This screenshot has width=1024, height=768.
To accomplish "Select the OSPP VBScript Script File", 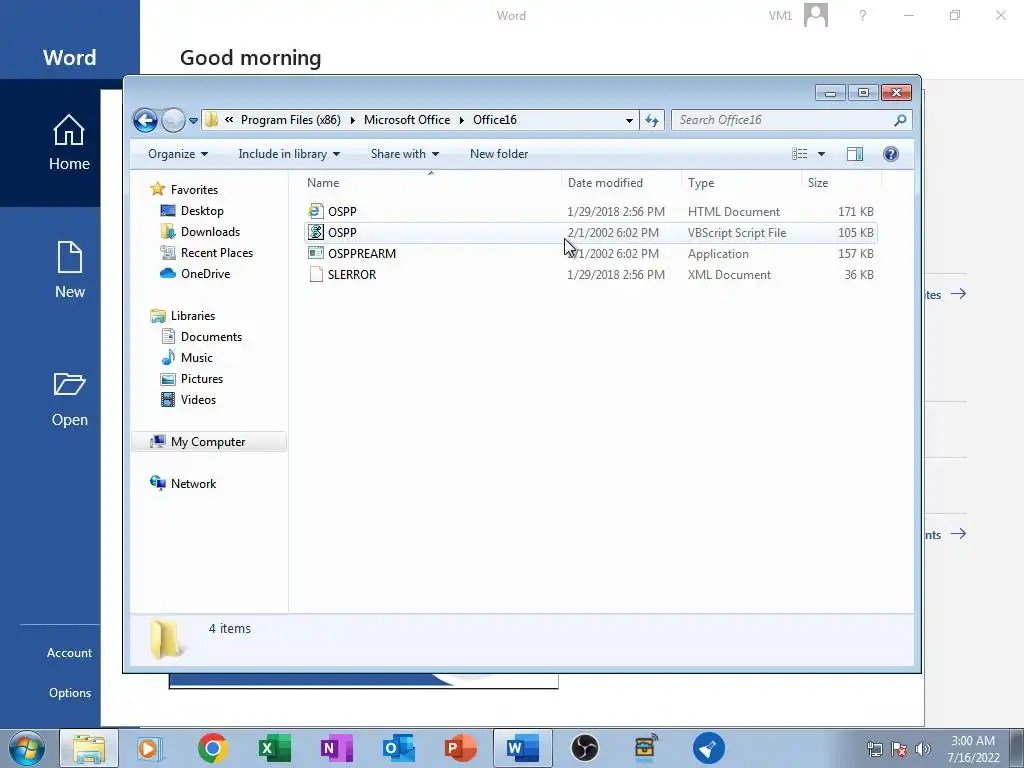I will (x=590, y=232).
